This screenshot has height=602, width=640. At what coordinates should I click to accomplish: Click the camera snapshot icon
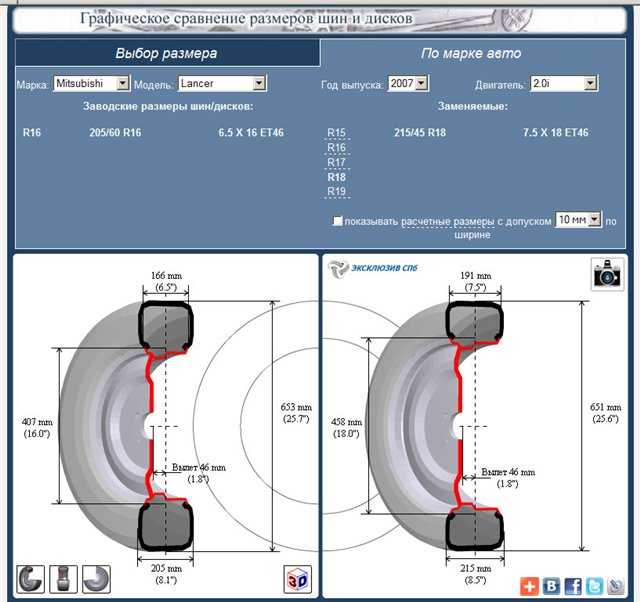607,274
